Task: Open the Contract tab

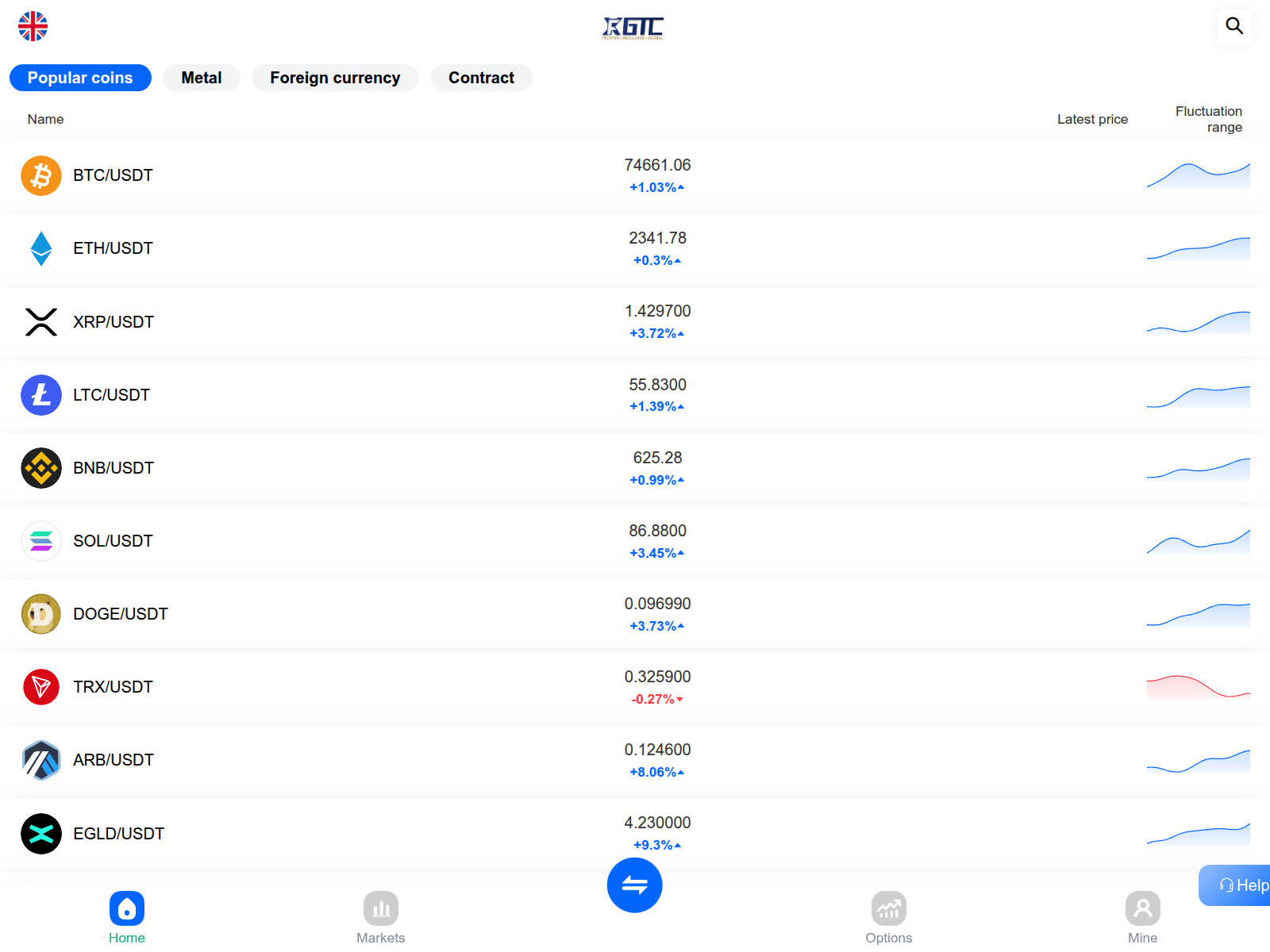Action: (481, 78)
